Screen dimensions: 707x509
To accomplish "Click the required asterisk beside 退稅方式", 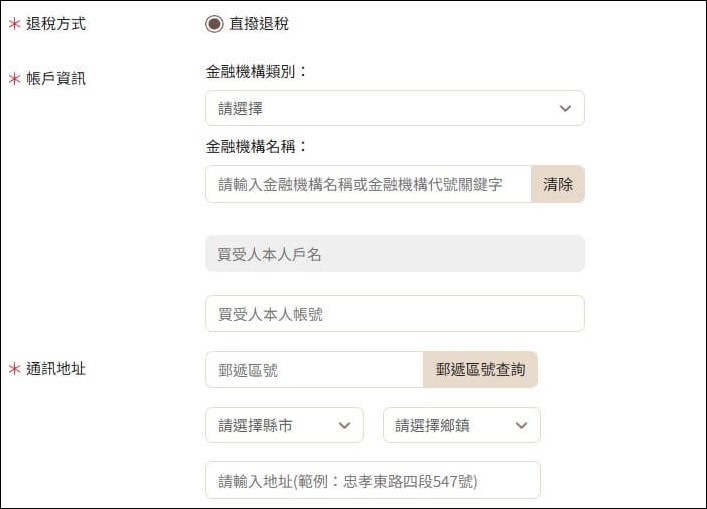I will point(14,24).
